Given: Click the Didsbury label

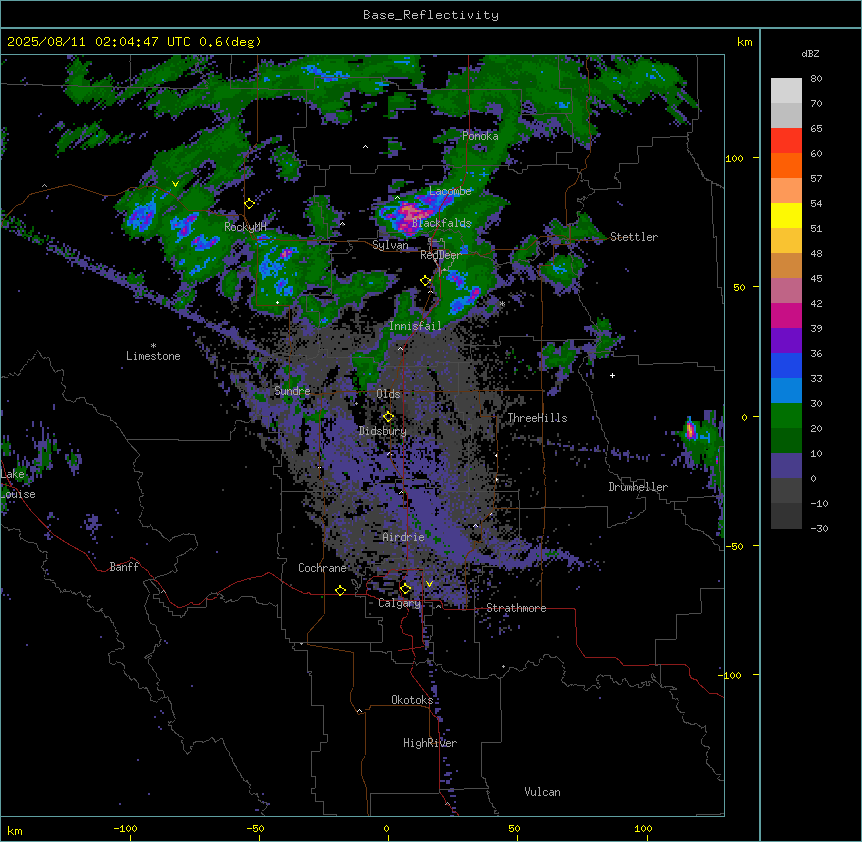Looking at the screenshot, I should click(x=383, y=431).
